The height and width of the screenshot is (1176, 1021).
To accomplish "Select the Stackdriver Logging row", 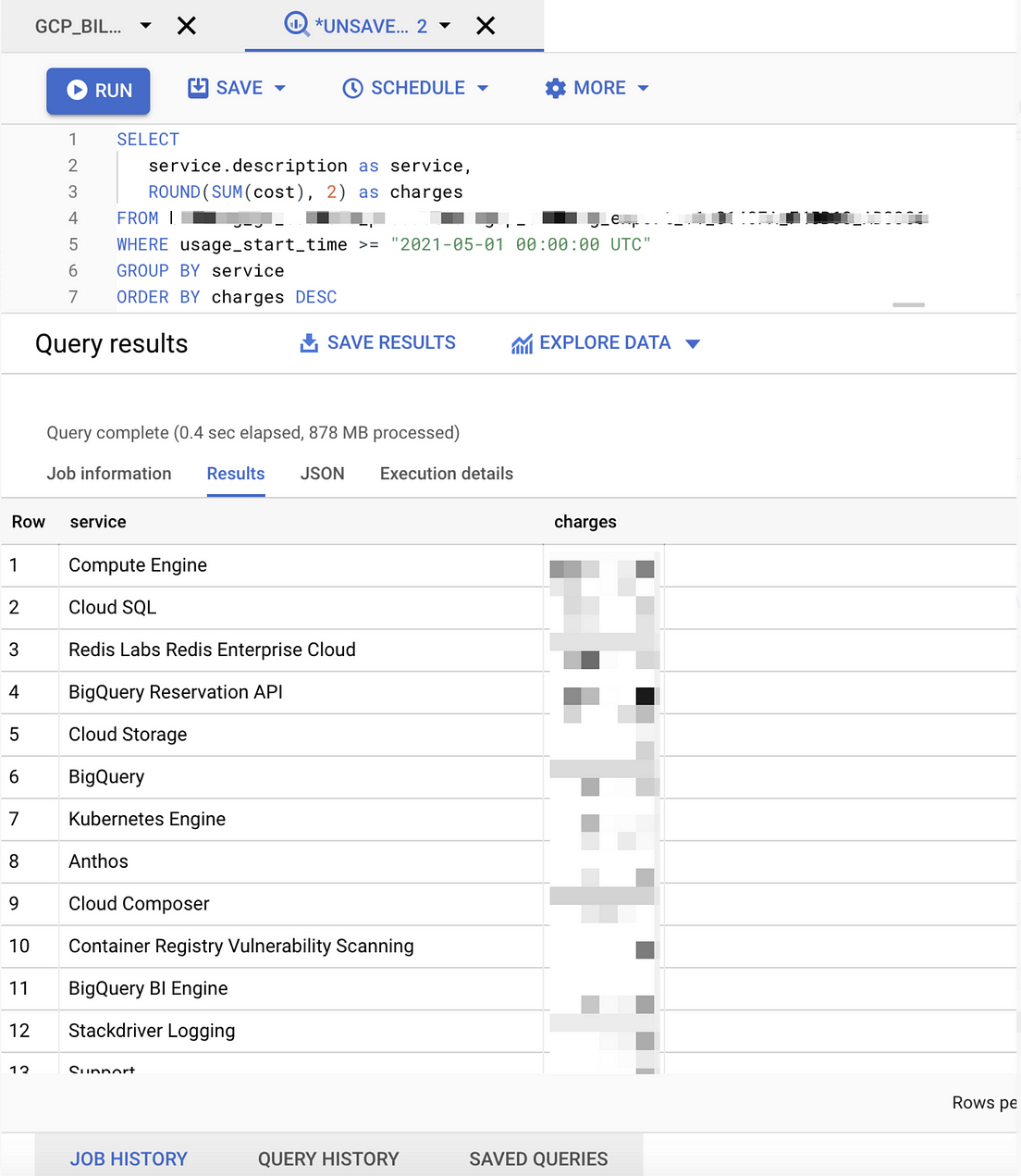I will tap(509, 1032).
